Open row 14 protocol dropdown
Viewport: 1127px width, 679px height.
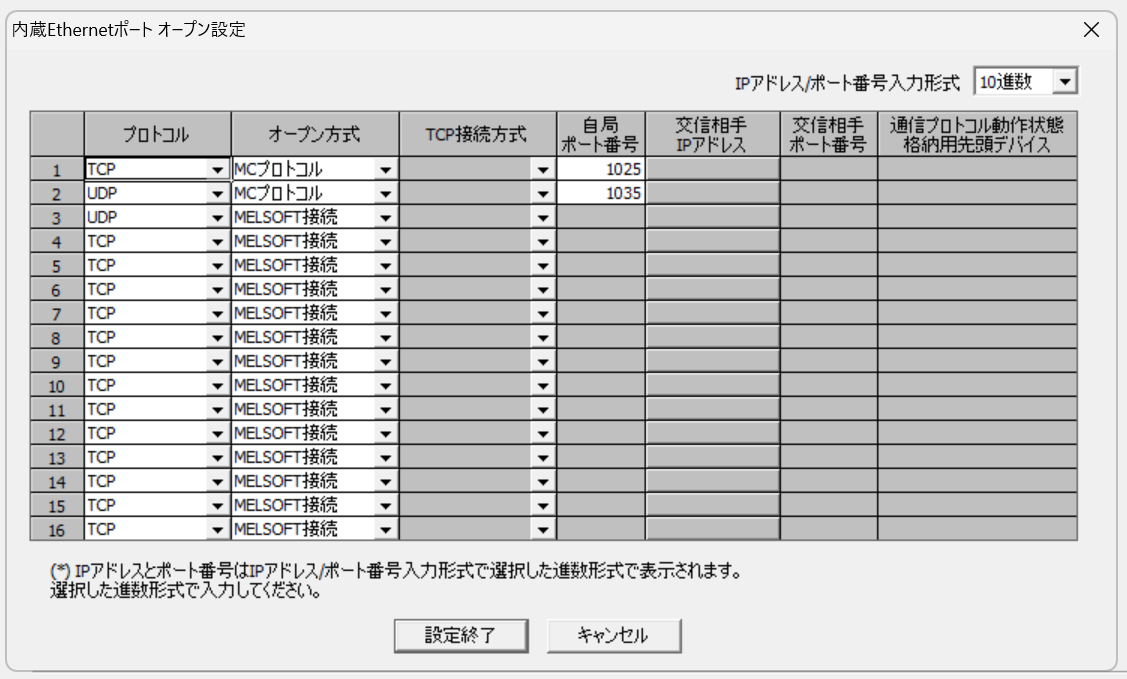click(x=216, y=481)
